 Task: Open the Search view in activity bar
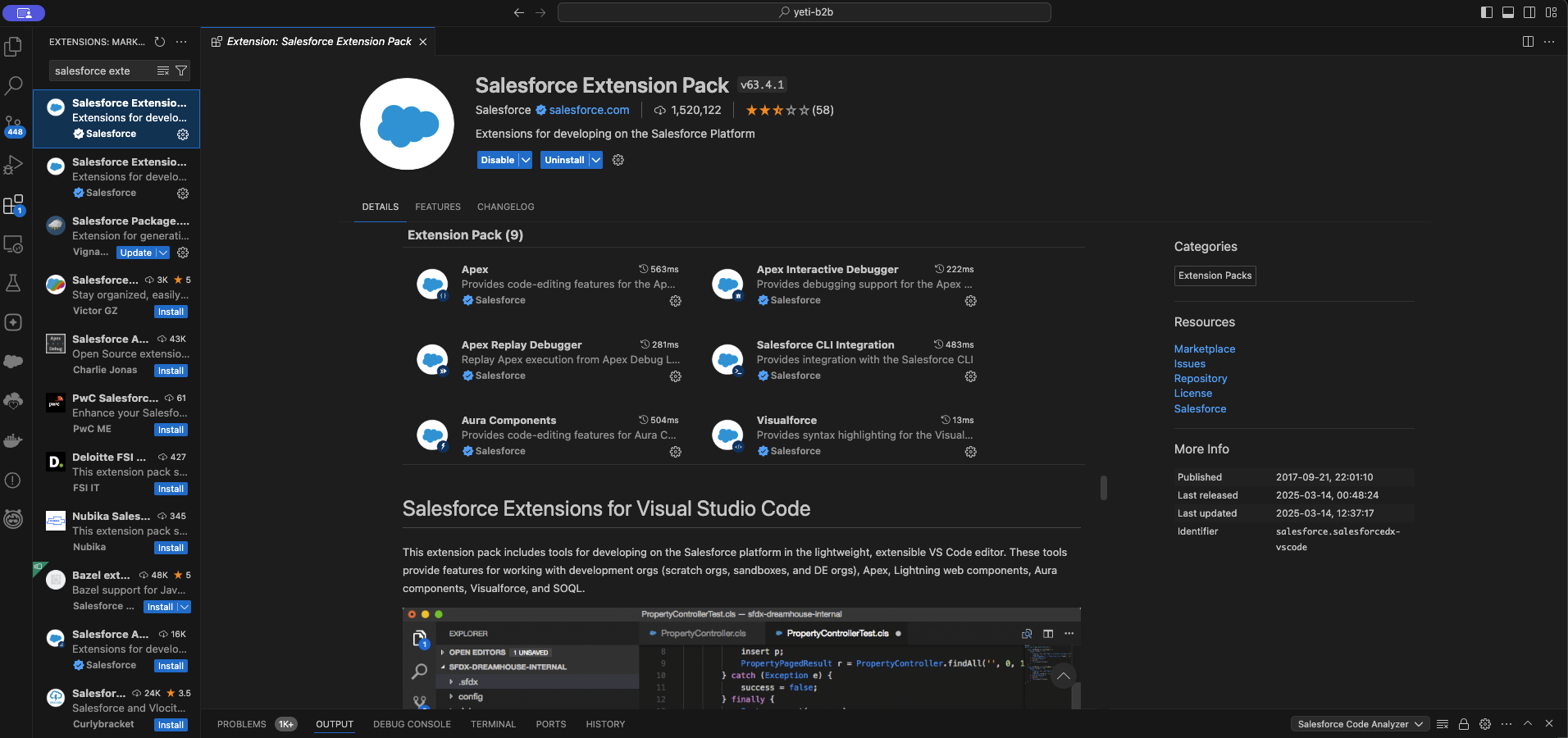click(13, 85)
